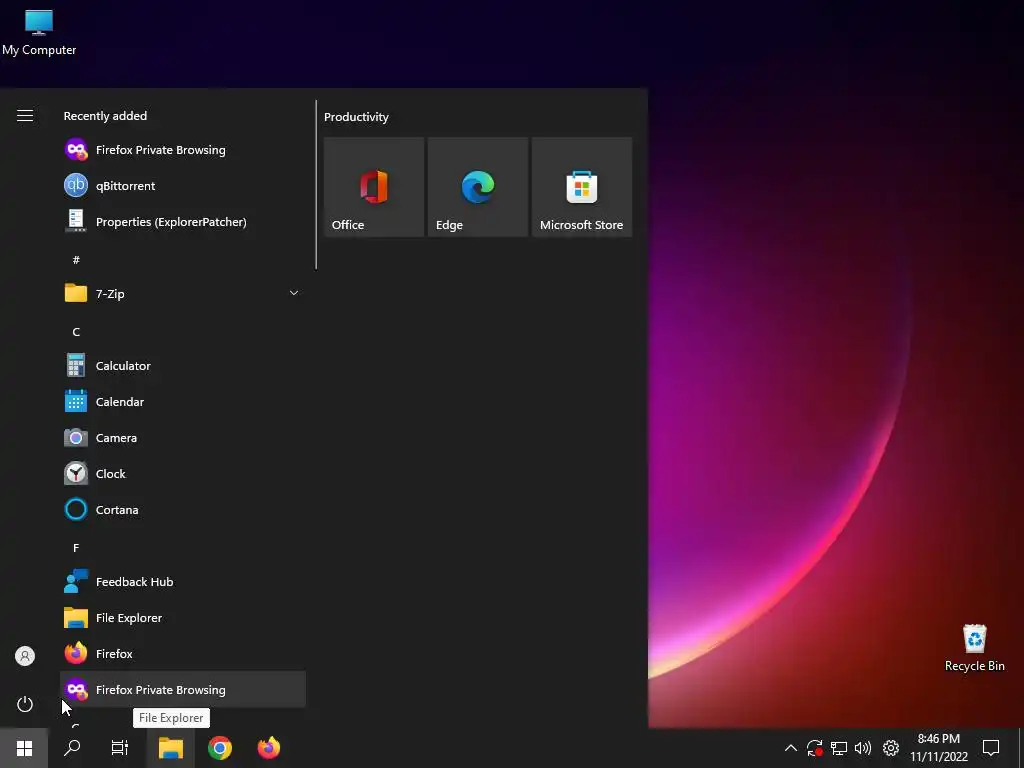Jump via the C letter header
Screen dimensions: 1024x768
tap(76, 332)
